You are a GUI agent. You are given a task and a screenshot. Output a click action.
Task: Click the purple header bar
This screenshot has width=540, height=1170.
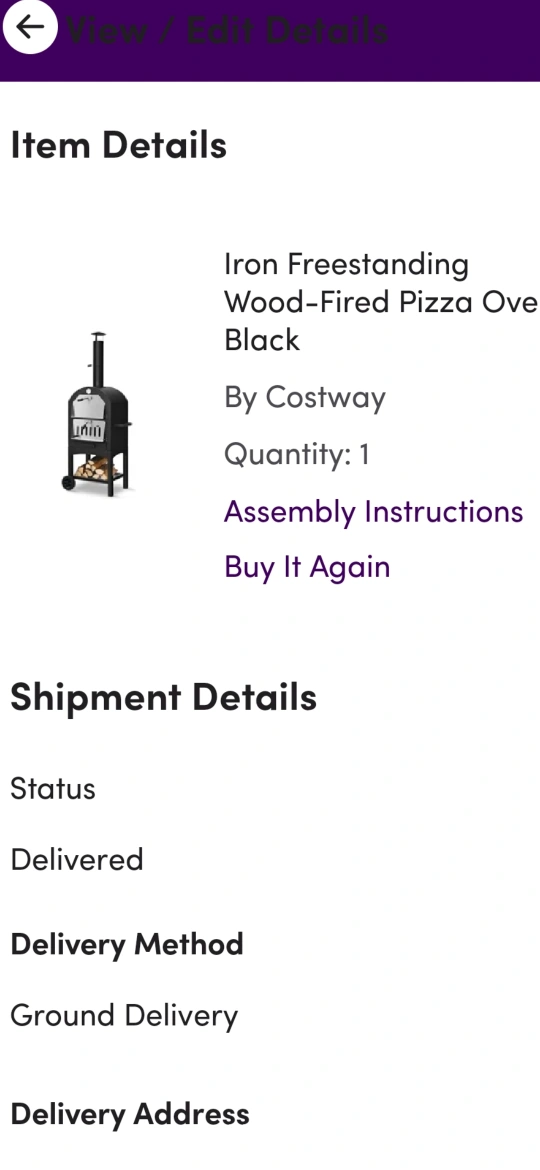click(270, 40)
